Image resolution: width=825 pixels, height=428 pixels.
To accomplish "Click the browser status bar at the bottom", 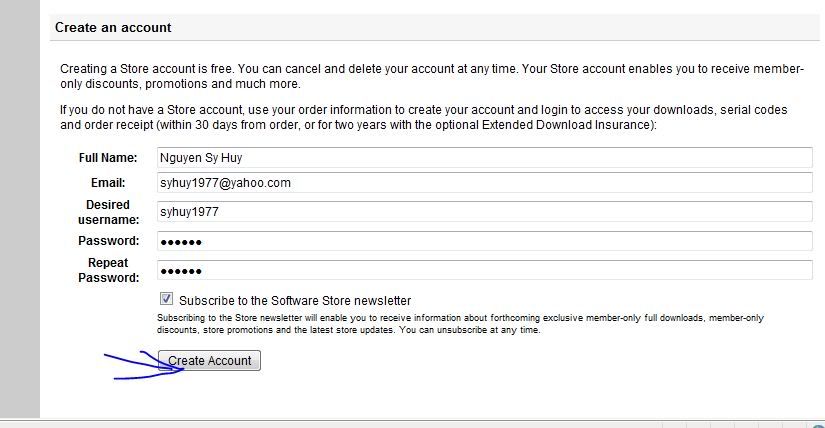I will (412, 424).
